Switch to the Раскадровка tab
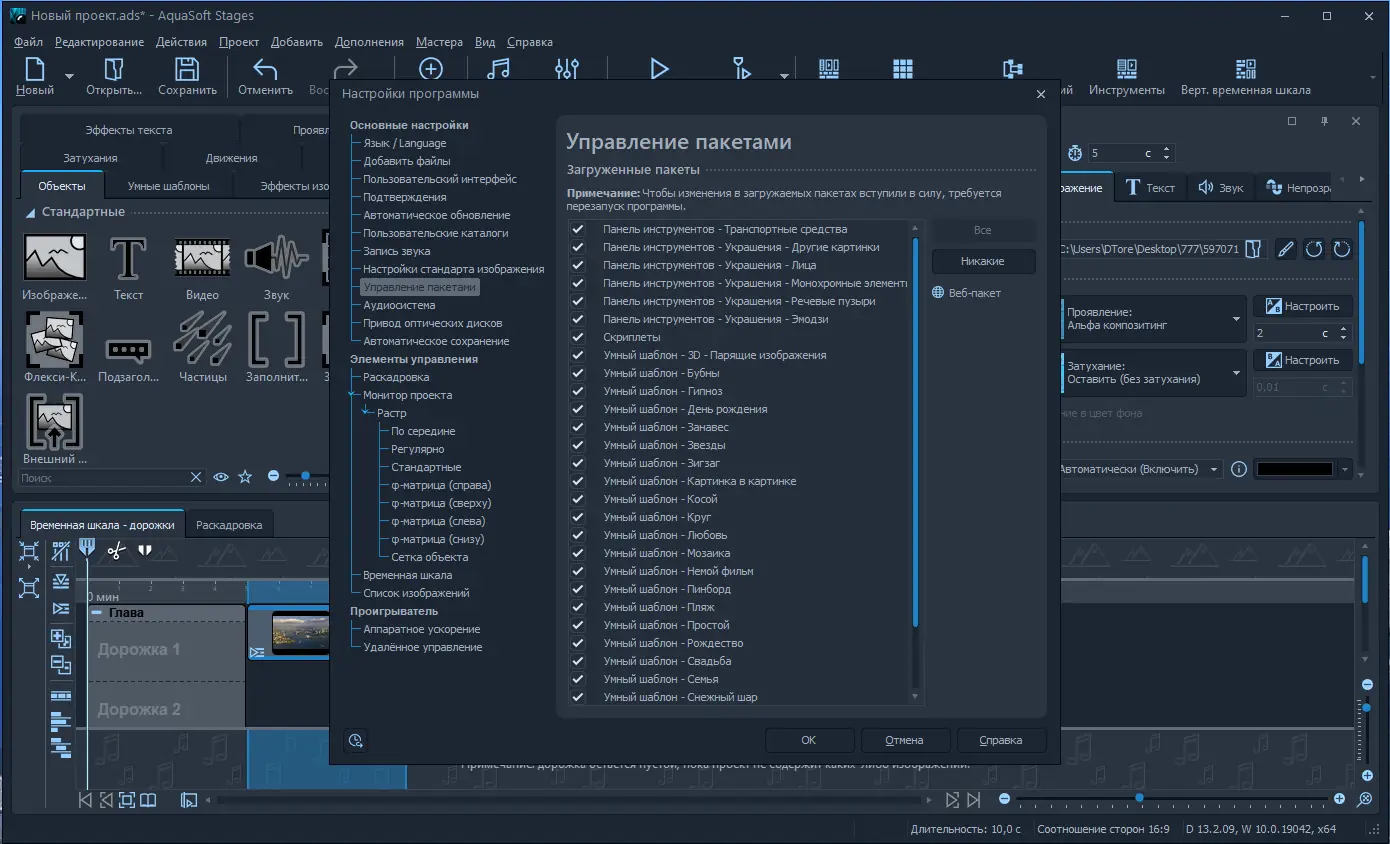The image size is (1390, 844). tap(229, 525)
